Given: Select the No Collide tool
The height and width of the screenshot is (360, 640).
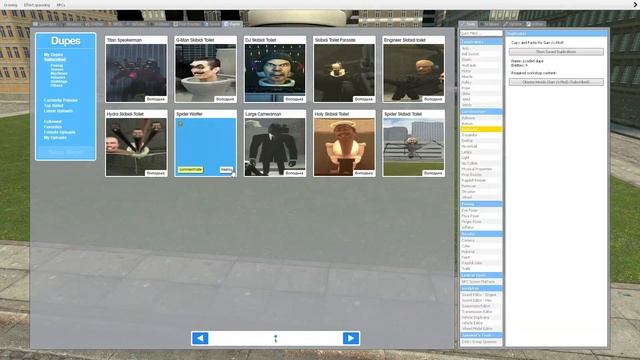Looking at the screenshot, I should (481, 163).
